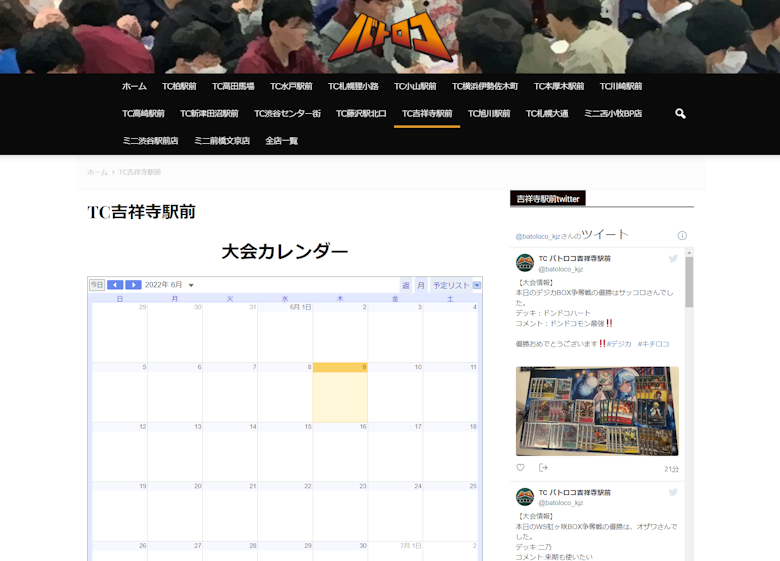Switch calendar to 週 view
Viewport: 780px width, 561px height.
coord(406,285)
